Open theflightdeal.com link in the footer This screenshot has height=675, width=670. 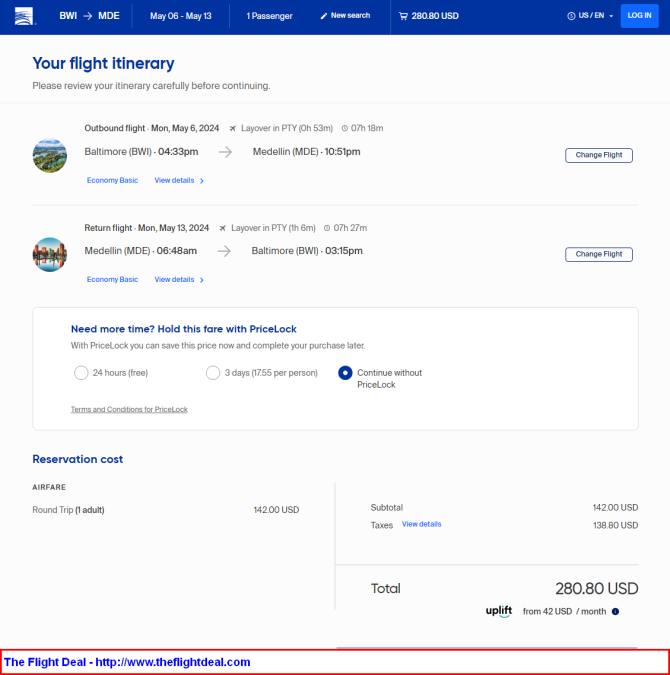tap(173, 662)
